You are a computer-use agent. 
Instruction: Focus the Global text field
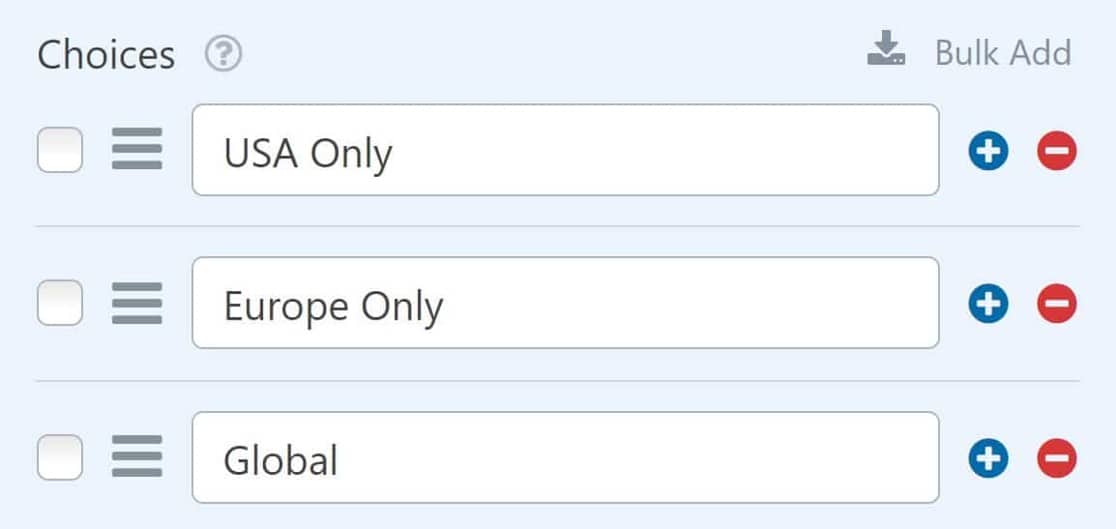click(x=566, y=457)
